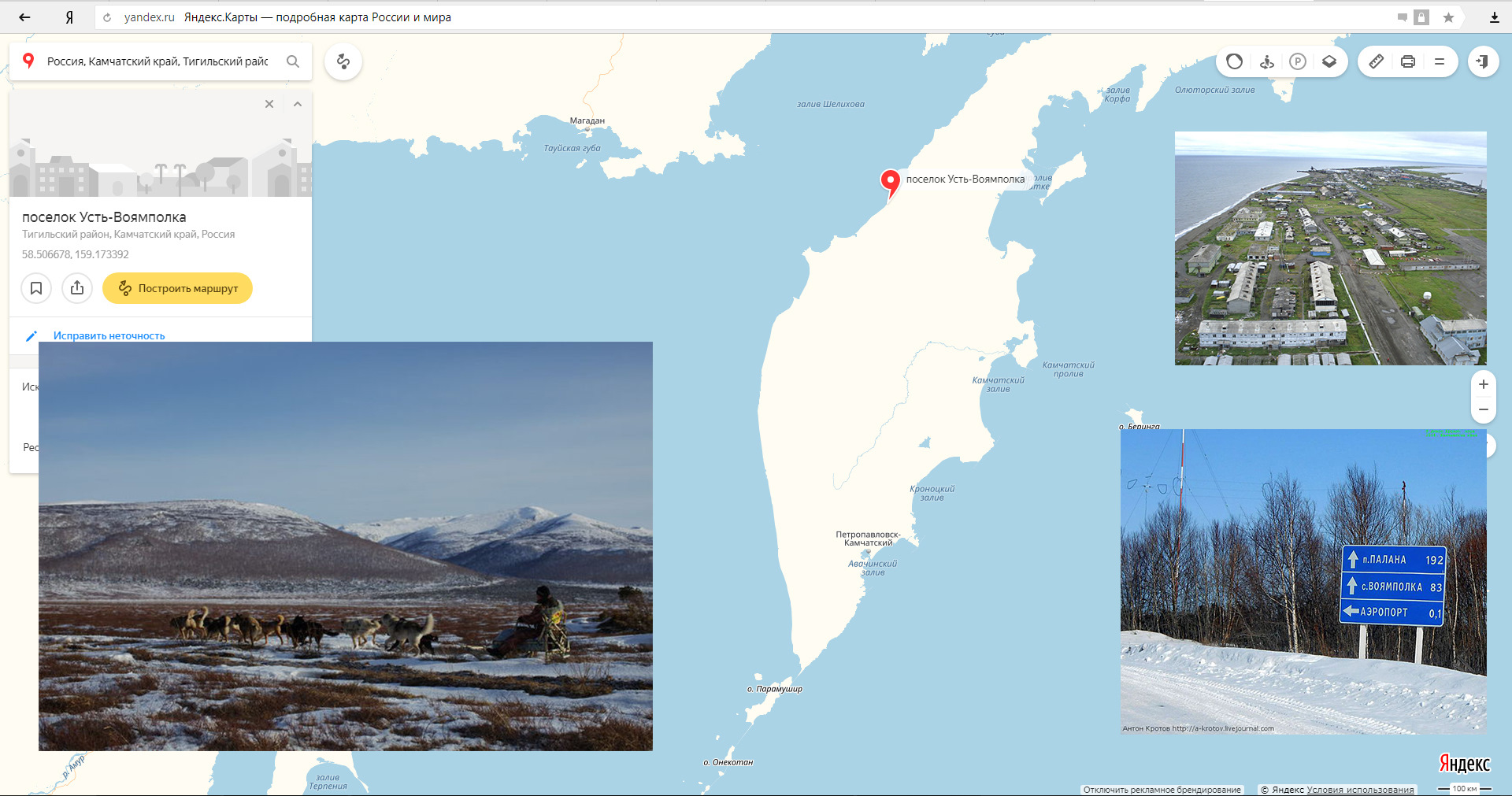Click the поселок Усть-Воямполка map label
1512x796 pixels.
[965, 180]
